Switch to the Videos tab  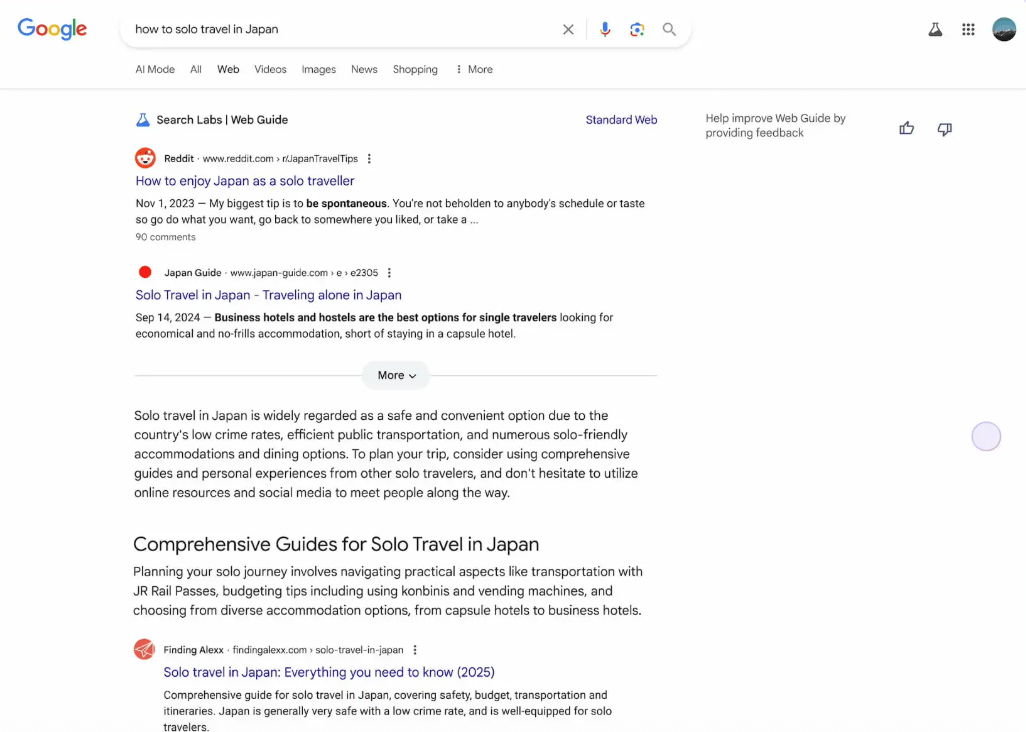pyautogui.click(x=270, y=69)
